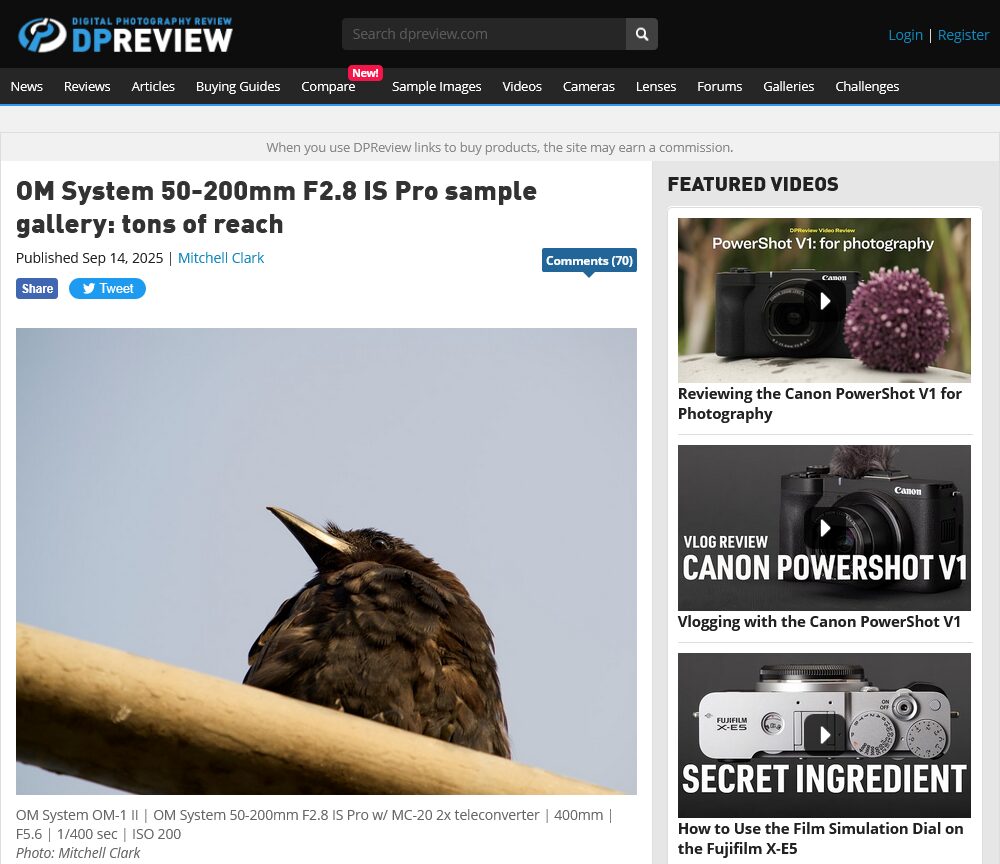Open the Compare menu item
This screenshot has height=864, width=1000.
[328, 86]
